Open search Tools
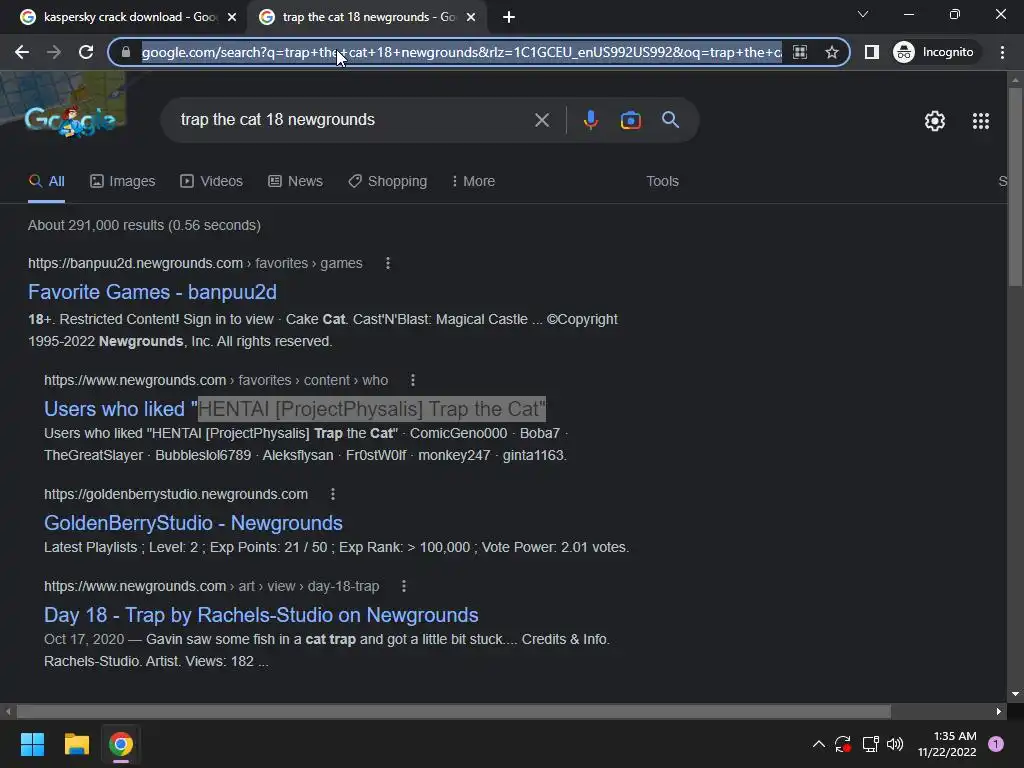 coord(662,181)
